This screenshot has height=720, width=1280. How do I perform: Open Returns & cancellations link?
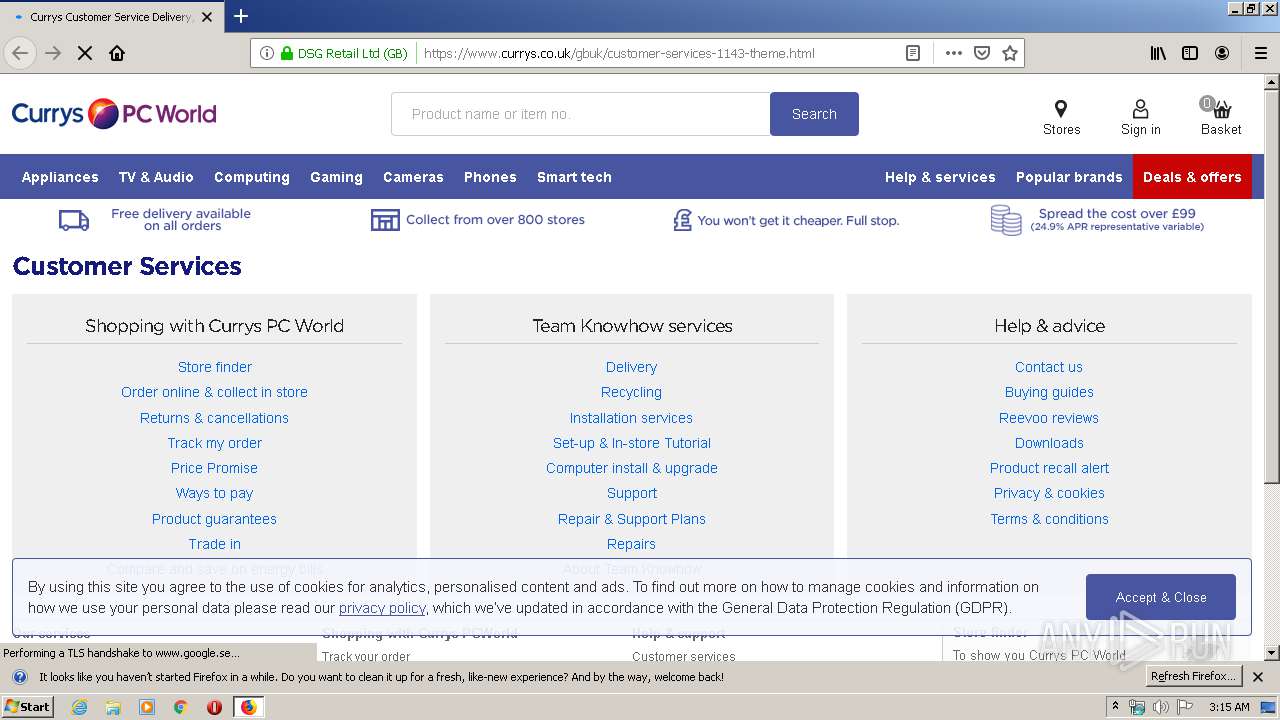215,418
